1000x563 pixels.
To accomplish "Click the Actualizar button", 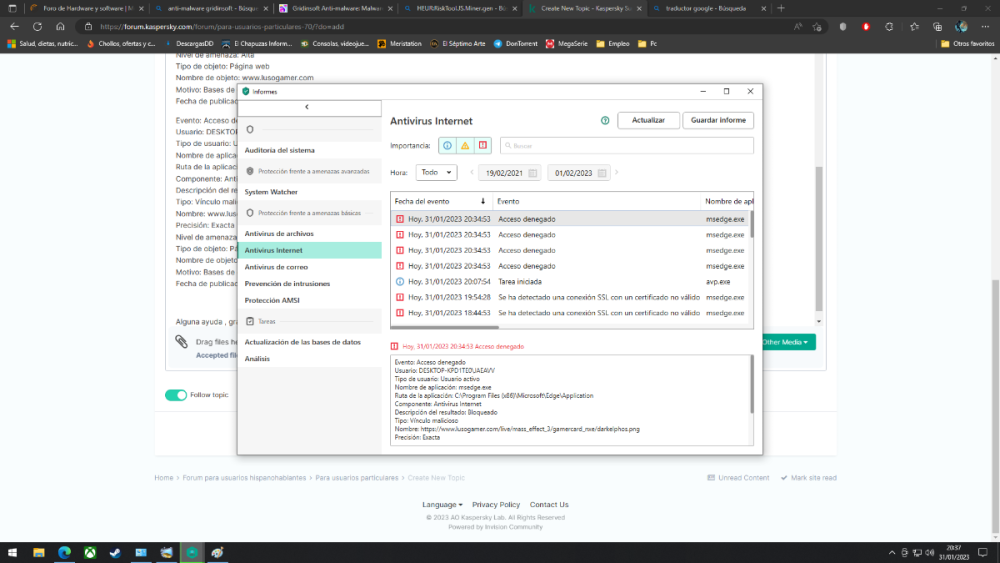I will click(648, 120).
